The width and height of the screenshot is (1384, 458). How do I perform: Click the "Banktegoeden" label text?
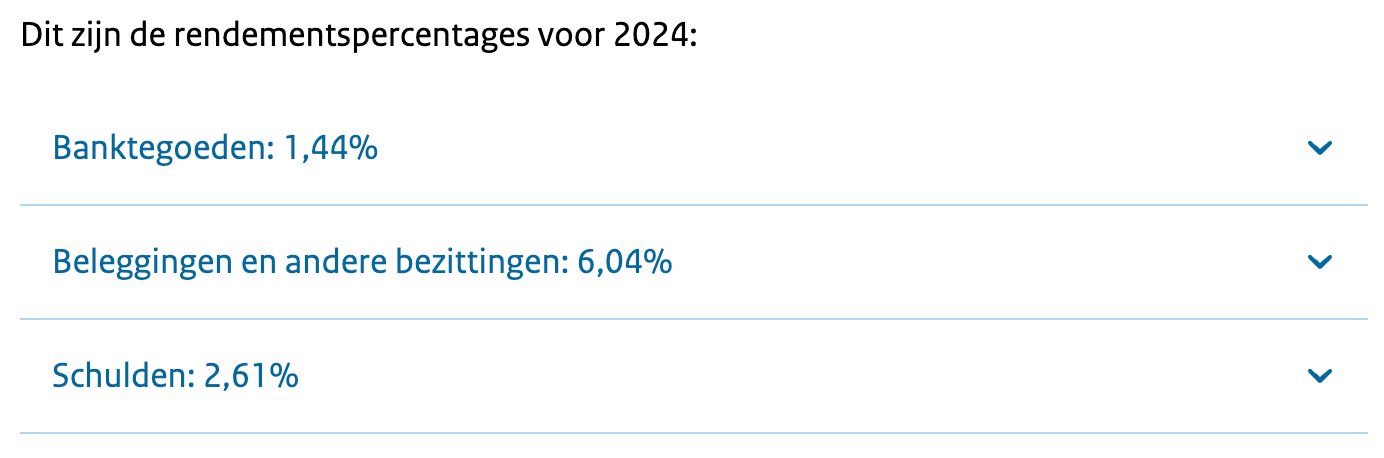[160, 149]
